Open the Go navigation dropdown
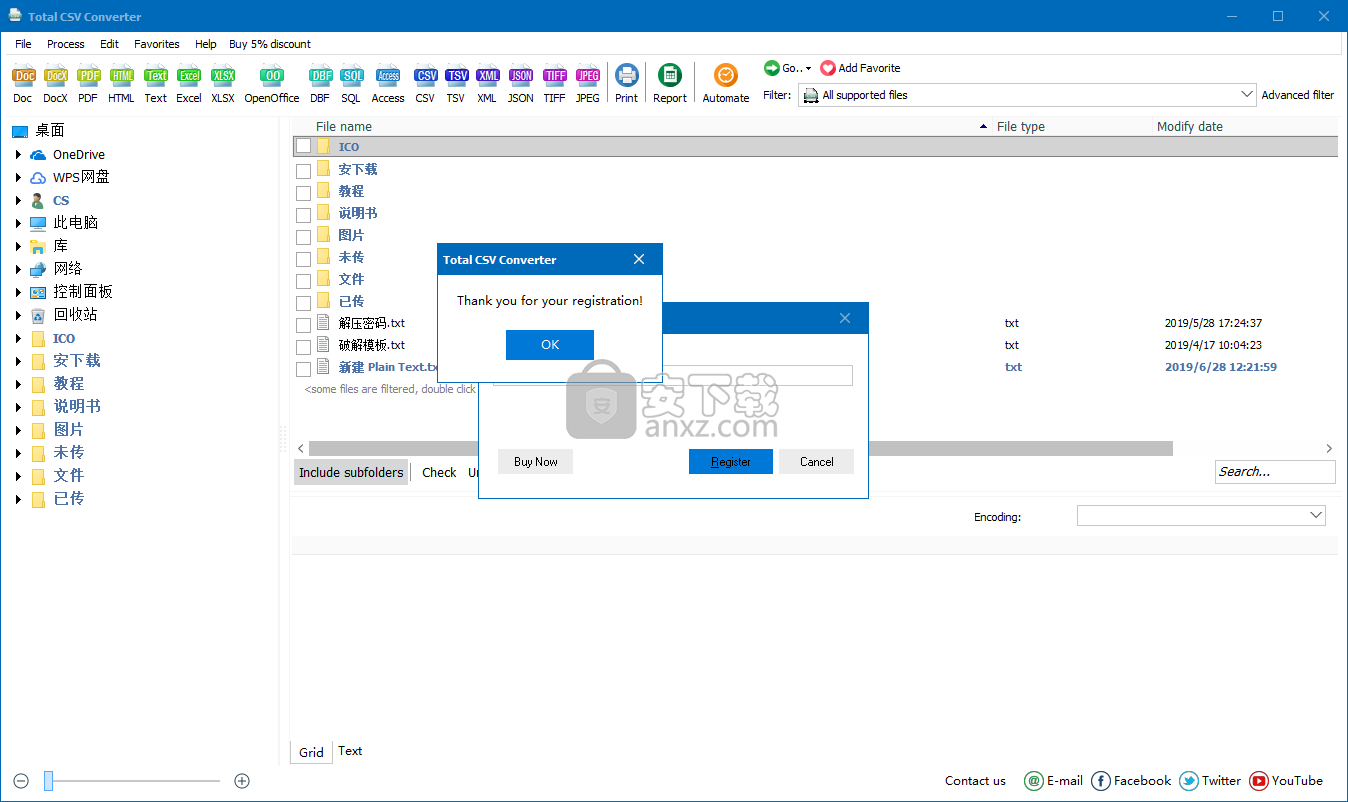Image resolution: width=1348 pixels, height=802 pixels. click(x=788, y=68)
